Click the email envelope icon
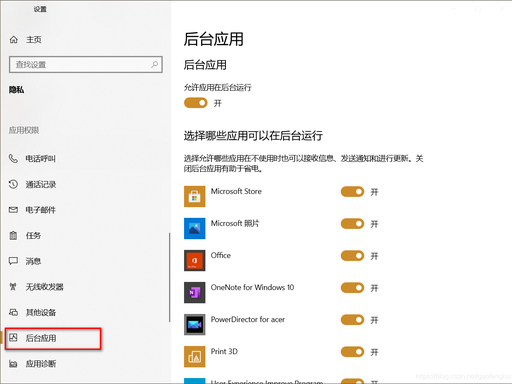Image resolution: width=512 pixels, height=384 pixels. (13, 210)
